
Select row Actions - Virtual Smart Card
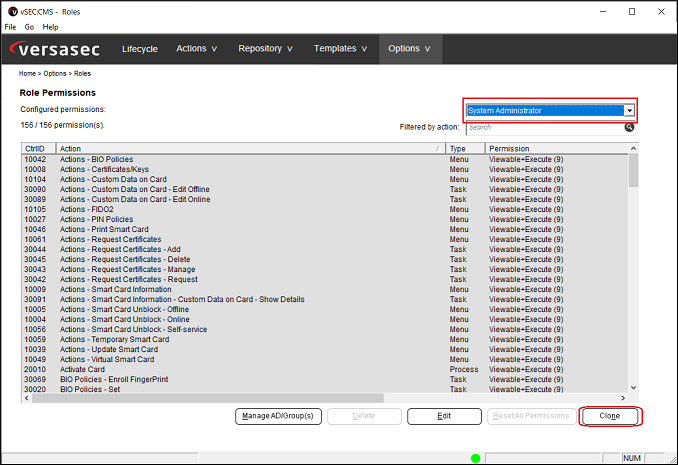tap(325, 359)
